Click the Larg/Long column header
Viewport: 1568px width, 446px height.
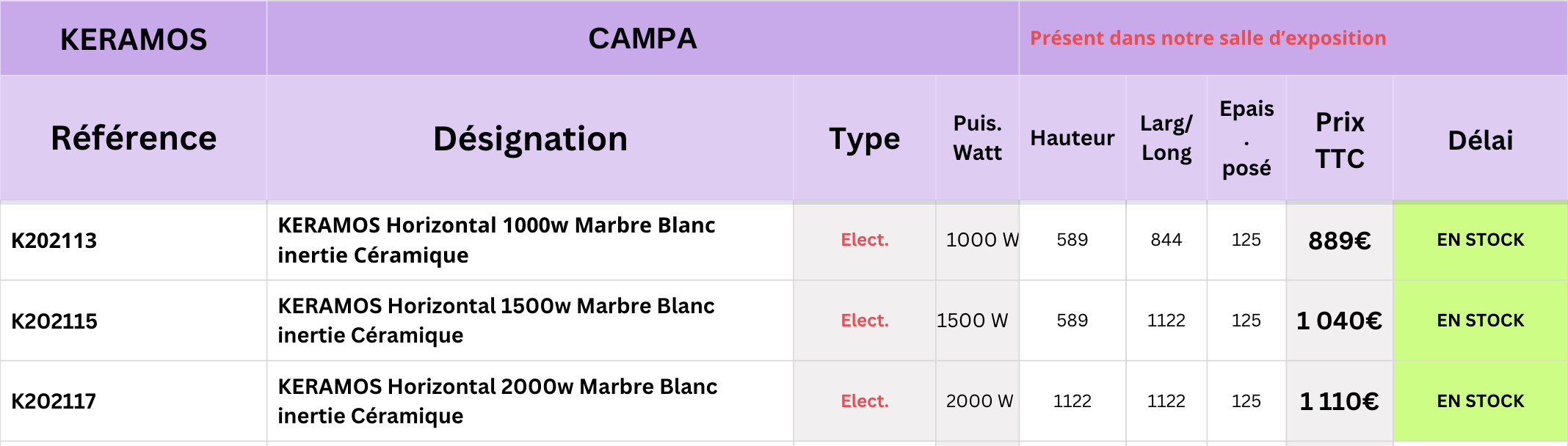tap(1166, 138)
